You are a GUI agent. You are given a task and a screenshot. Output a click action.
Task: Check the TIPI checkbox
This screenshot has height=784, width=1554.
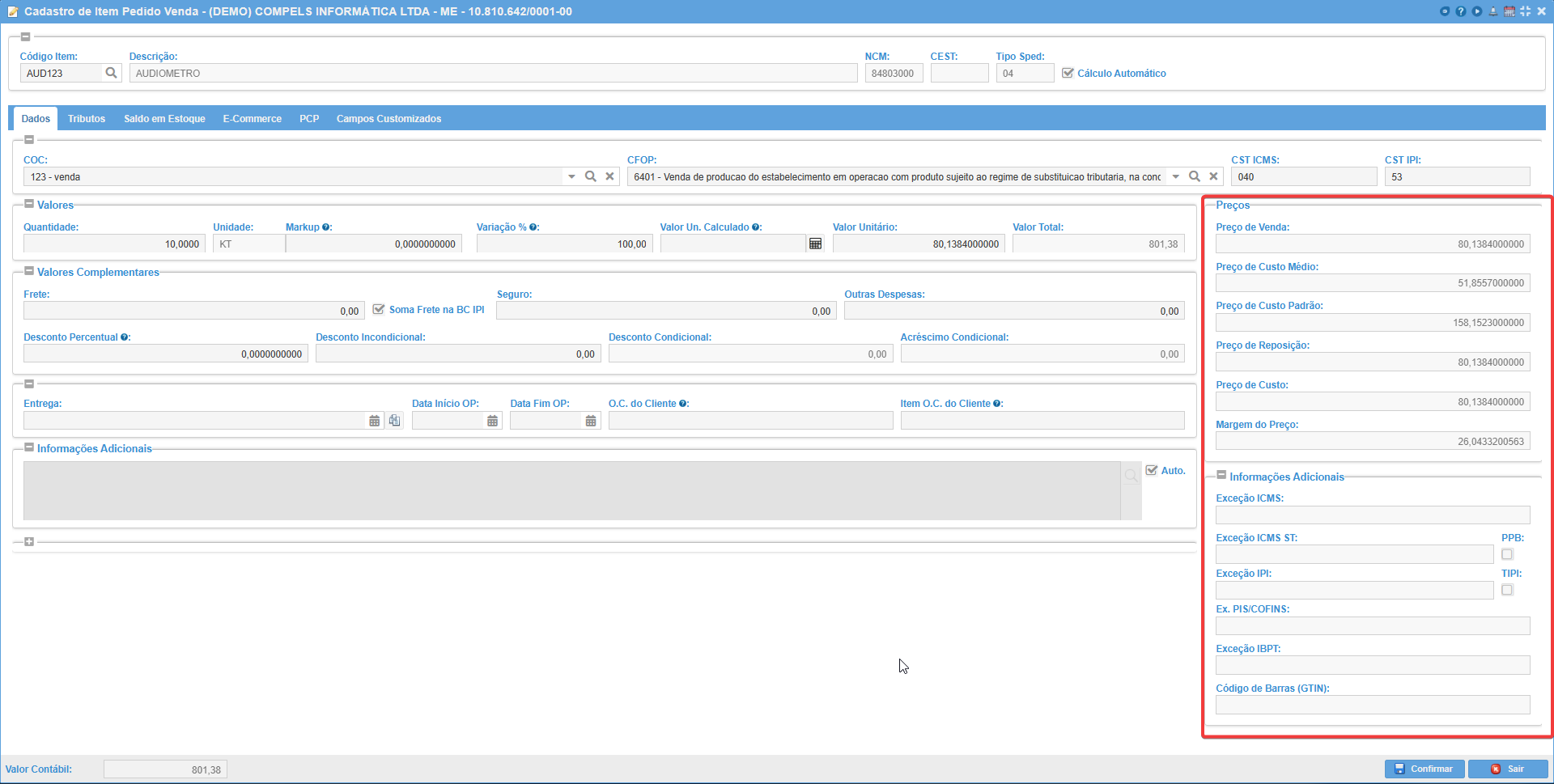(1507, 590)
